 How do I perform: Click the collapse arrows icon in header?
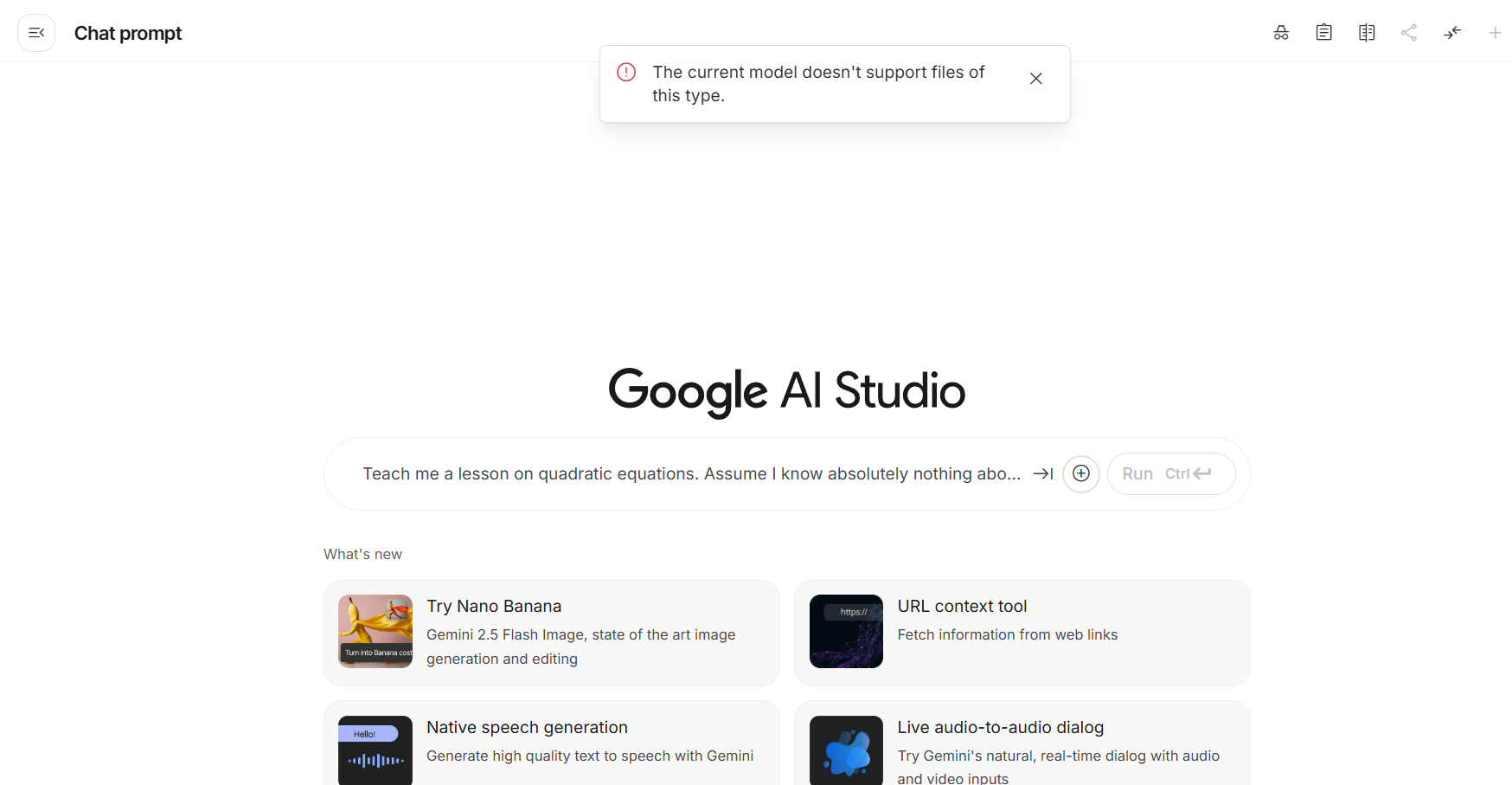pyautogui.click(x=1452, y=33)
